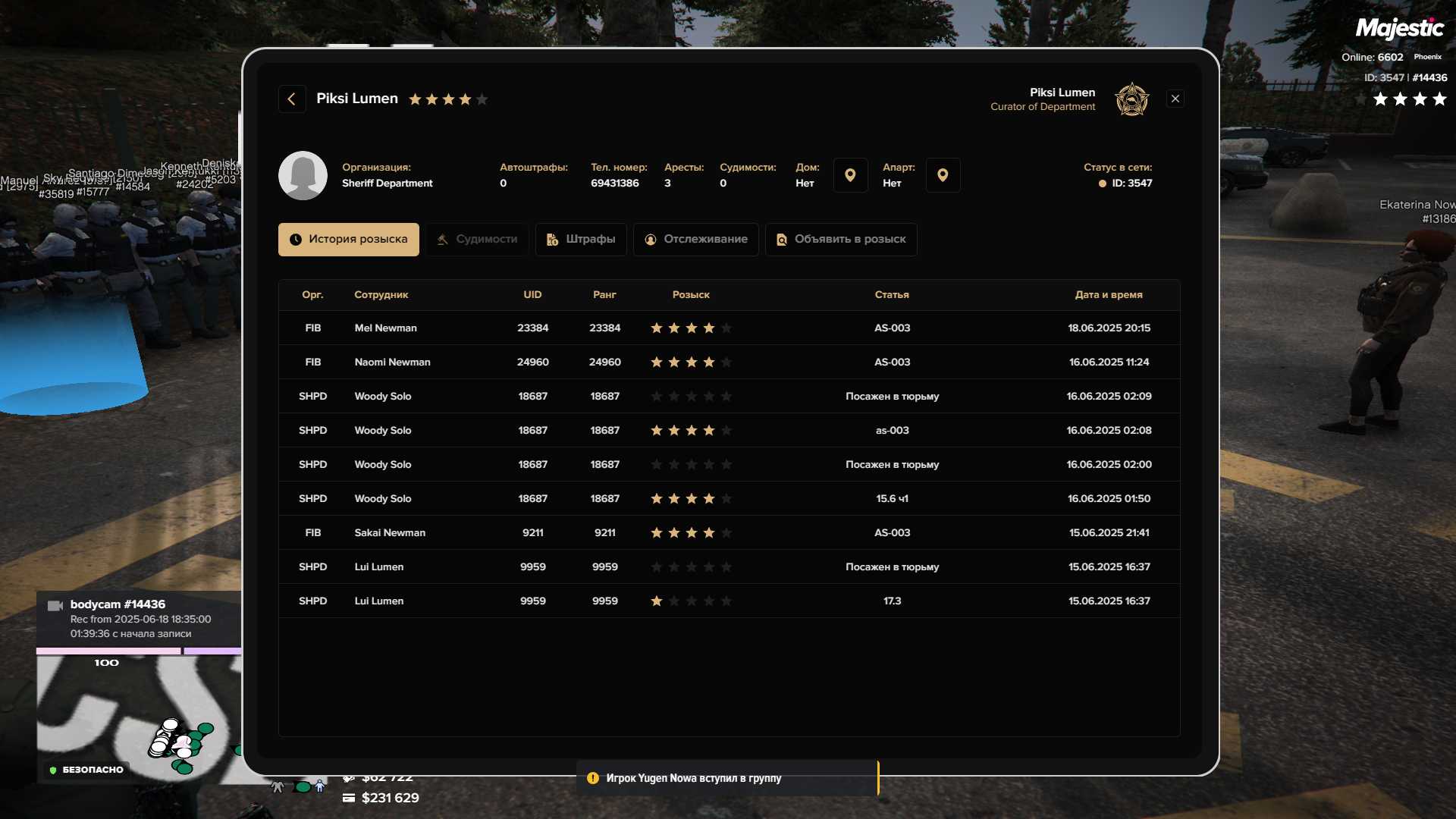Click the 17.3 article cell

click(x=892, y=601)
